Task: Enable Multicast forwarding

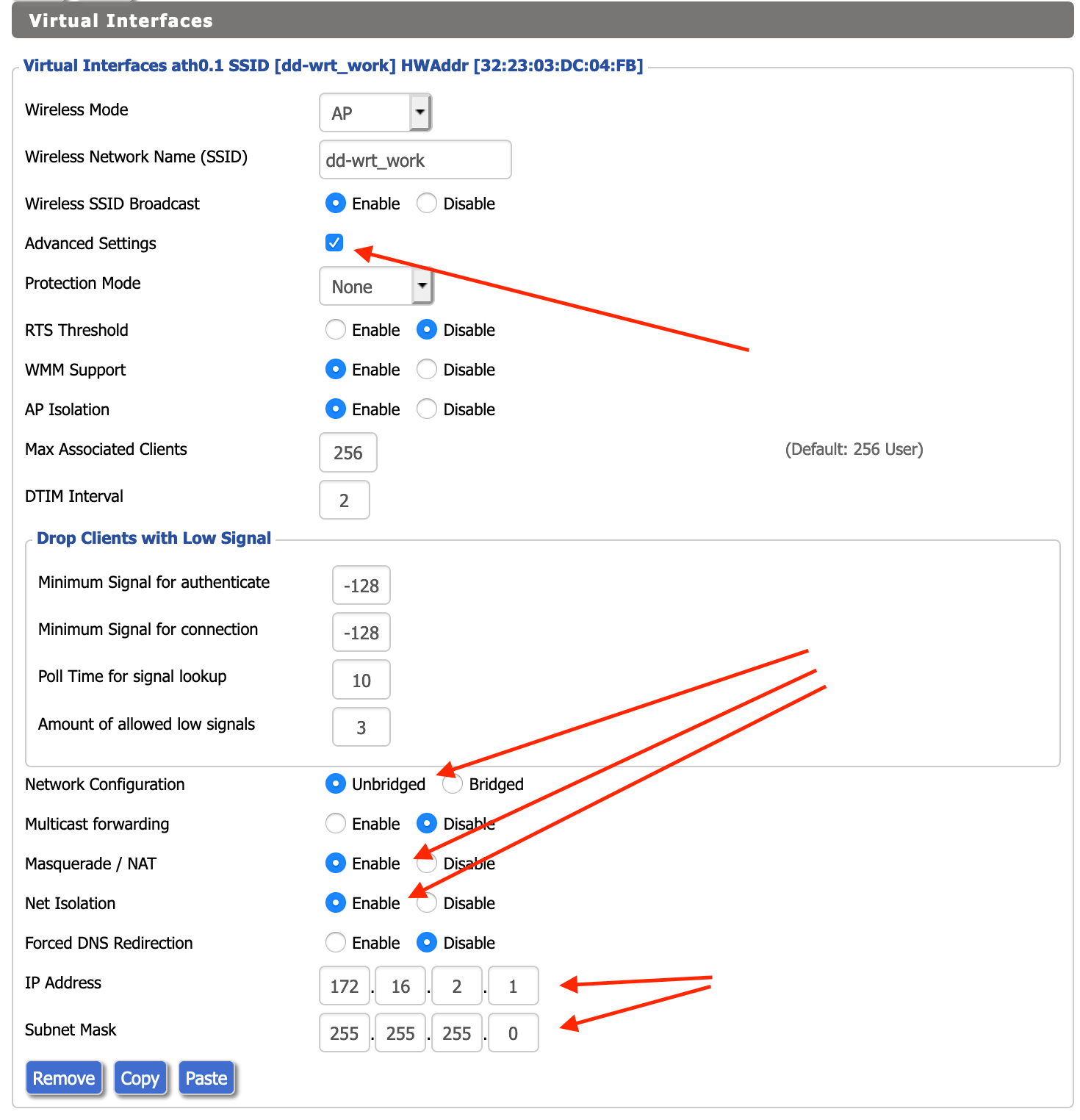Action: [335, 823]
